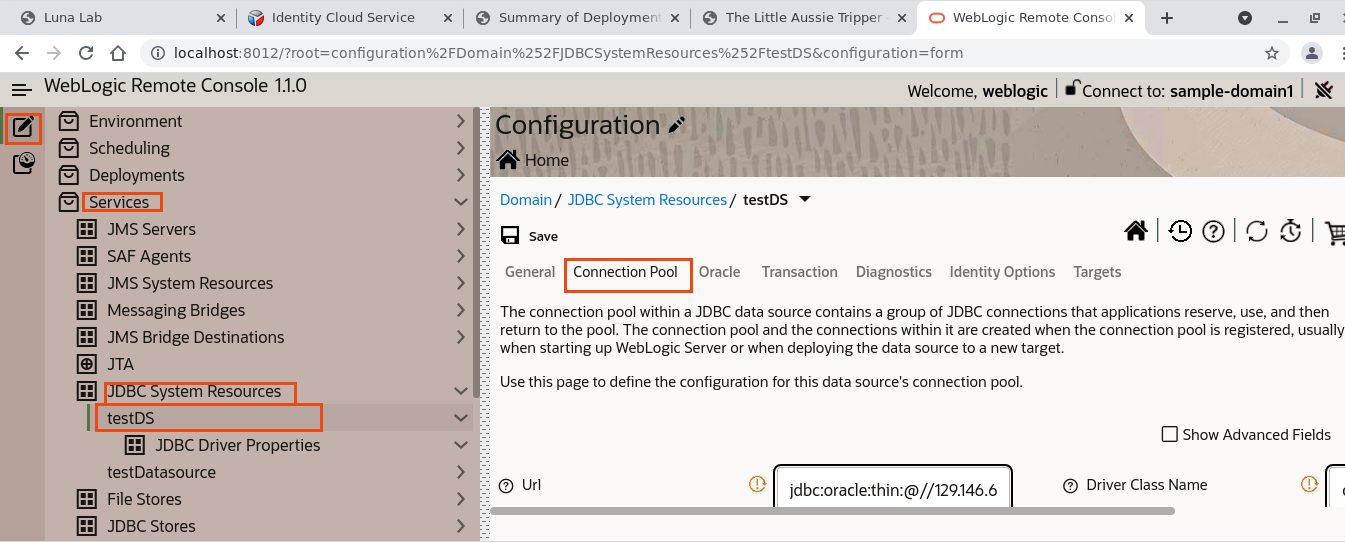
Task: Expand the JMS Servers chevron
Action: coord(461,229)
